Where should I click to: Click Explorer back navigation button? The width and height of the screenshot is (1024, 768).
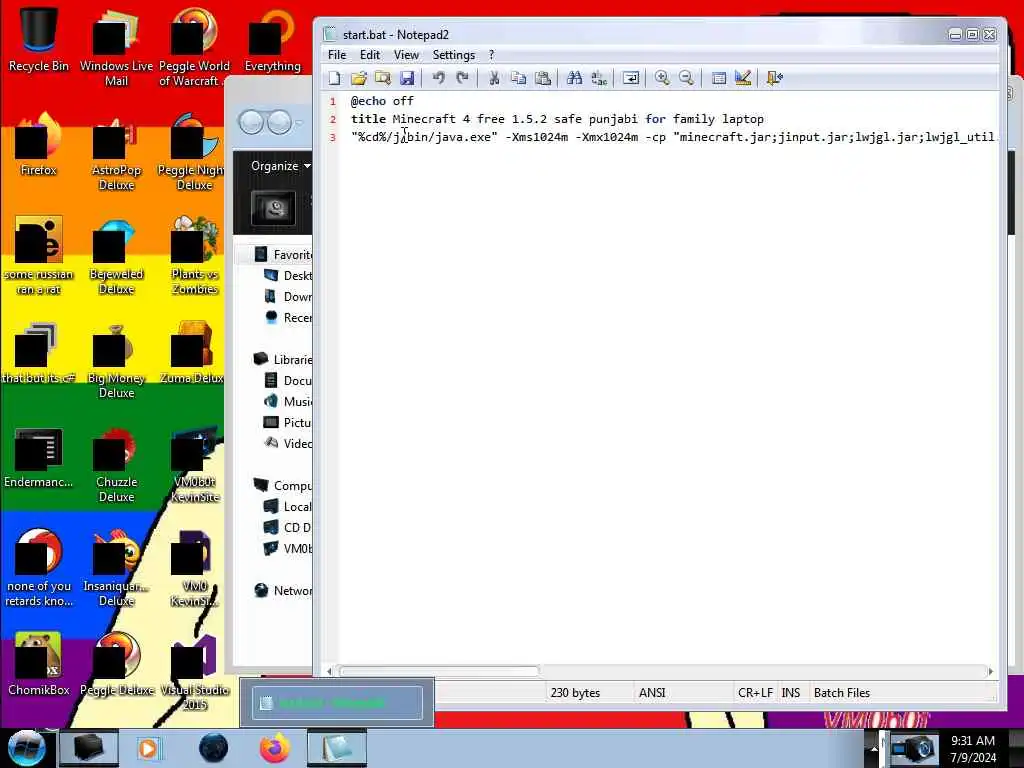click(x=251, y=122)
